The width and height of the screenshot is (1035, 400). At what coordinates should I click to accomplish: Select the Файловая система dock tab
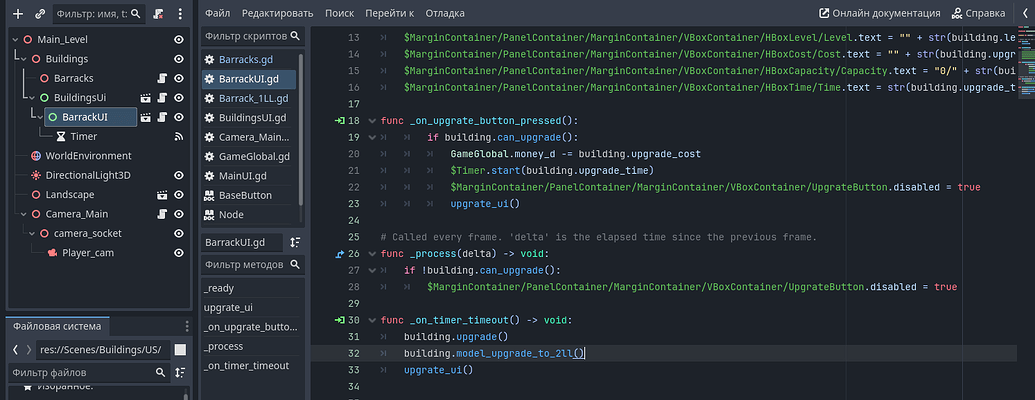point(57,326)
